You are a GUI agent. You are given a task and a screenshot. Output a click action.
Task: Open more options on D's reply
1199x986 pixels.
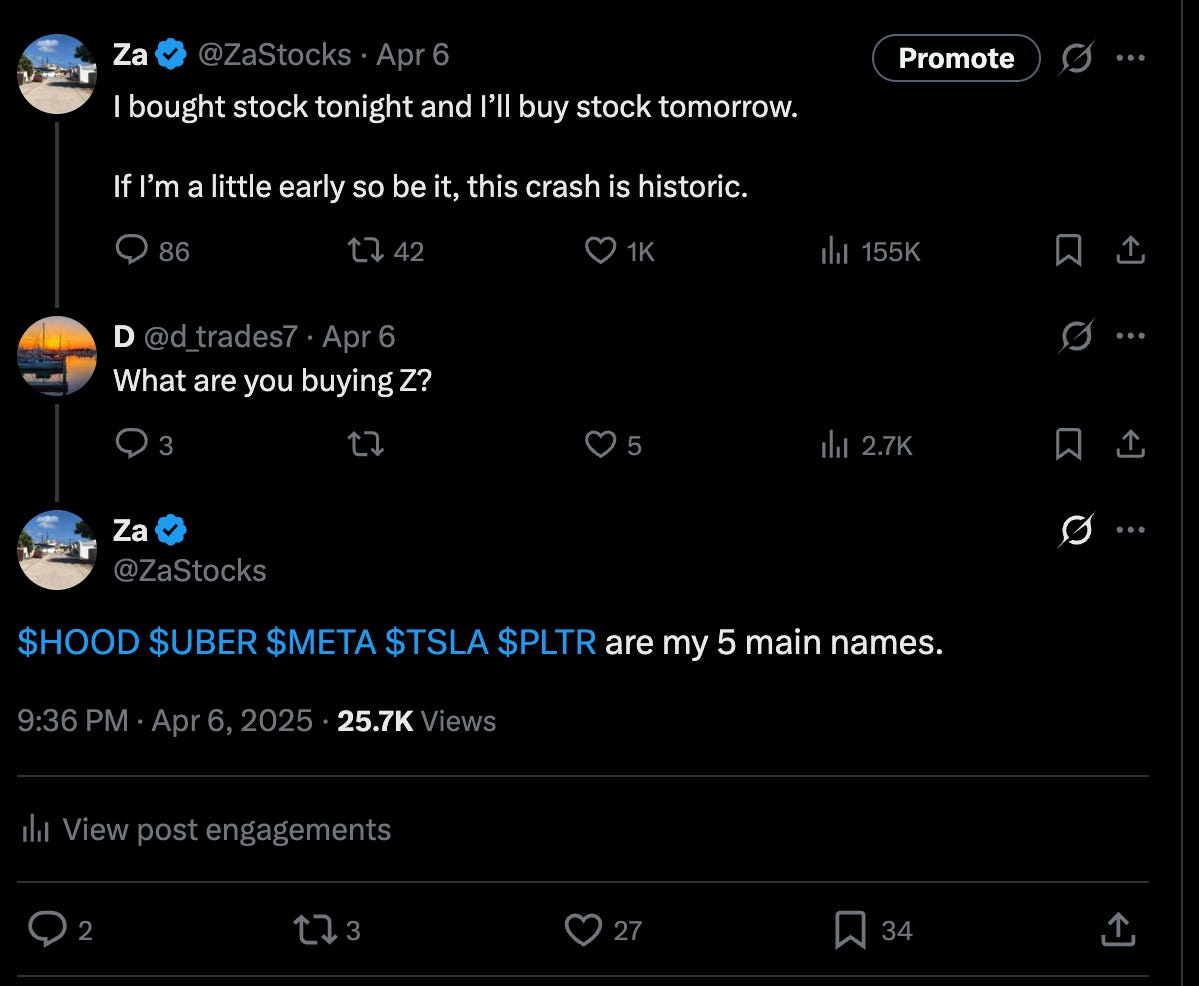point(1130,336)
